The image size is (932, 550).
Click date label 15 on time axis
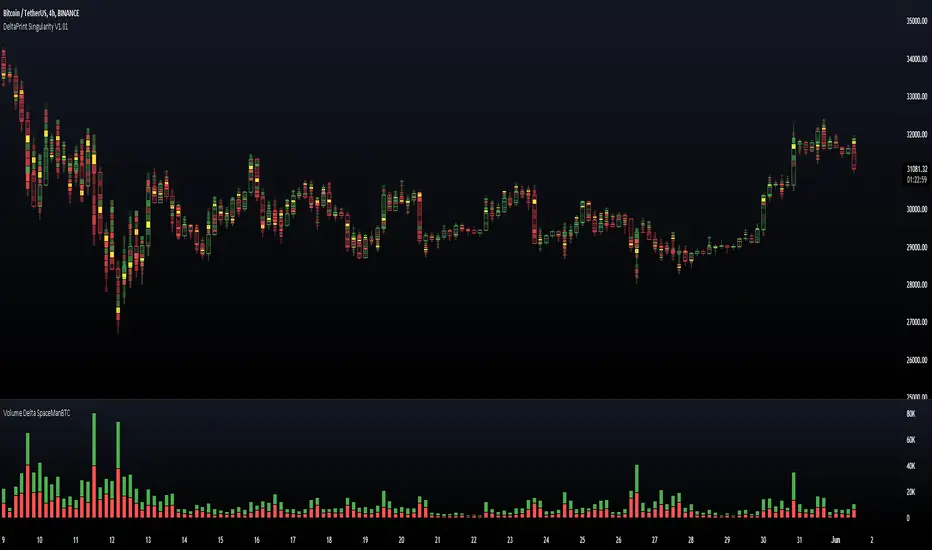221,540
